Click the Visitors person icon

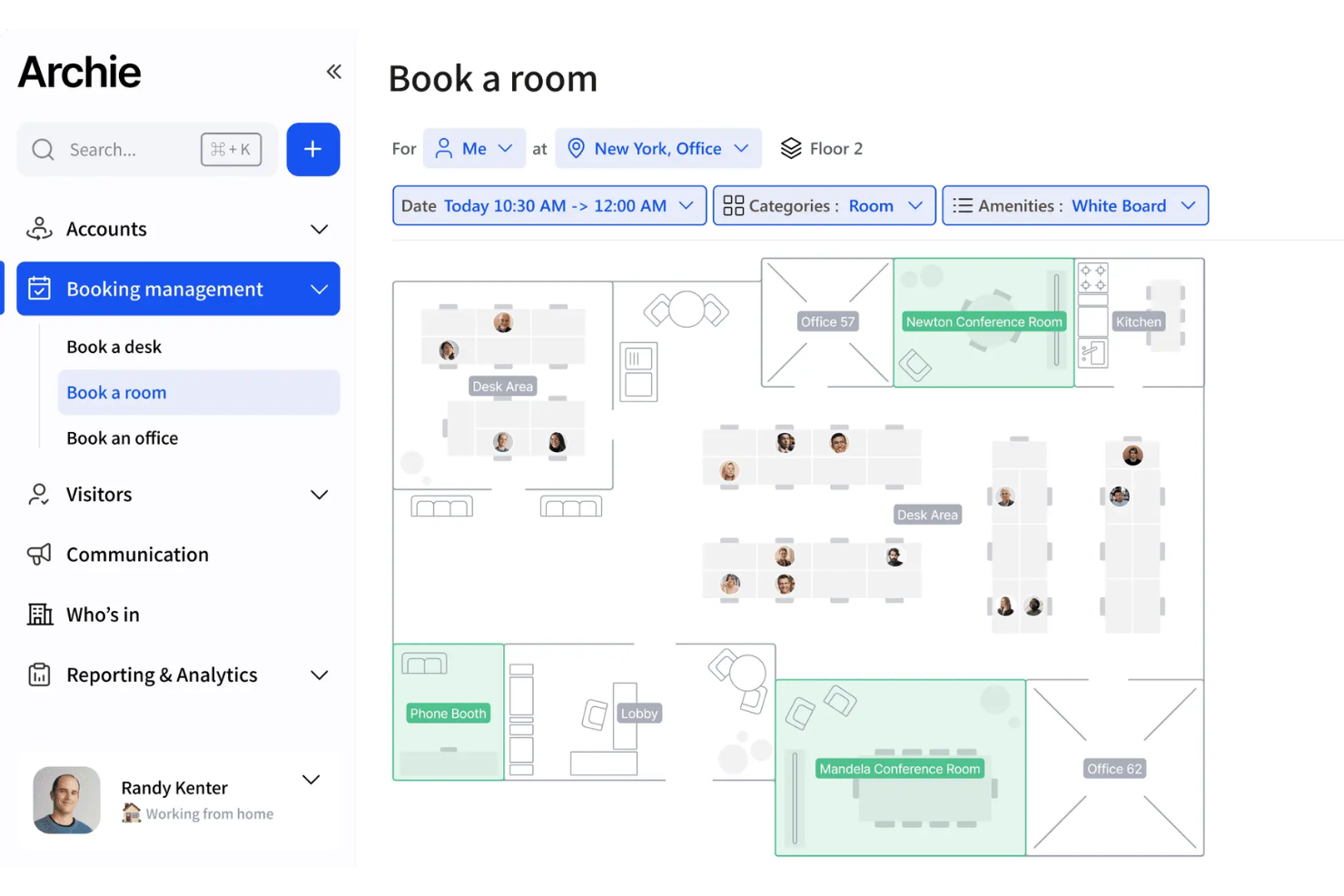pyautogui.click(x=39, y=494)
